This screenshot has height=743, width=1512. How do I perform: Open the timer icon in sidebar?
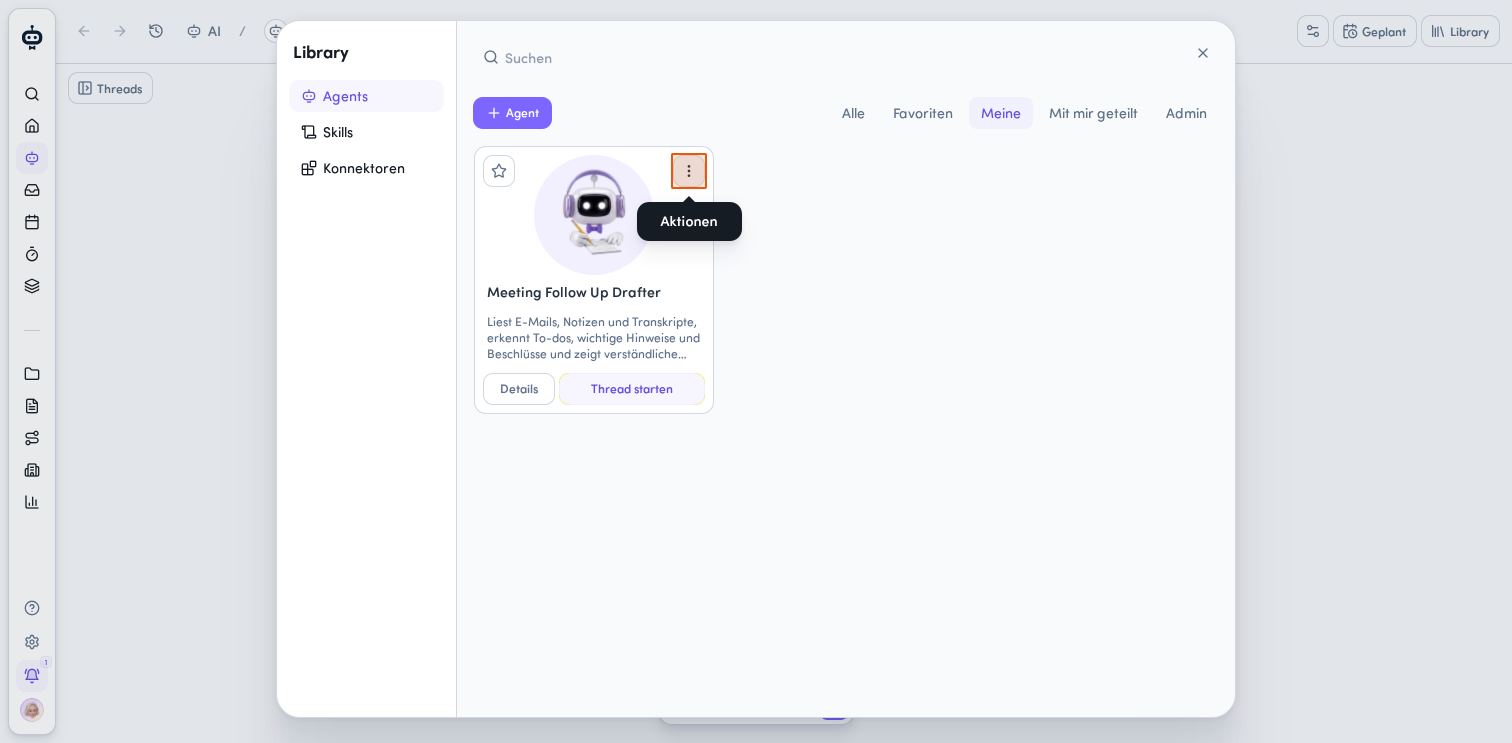32,254
